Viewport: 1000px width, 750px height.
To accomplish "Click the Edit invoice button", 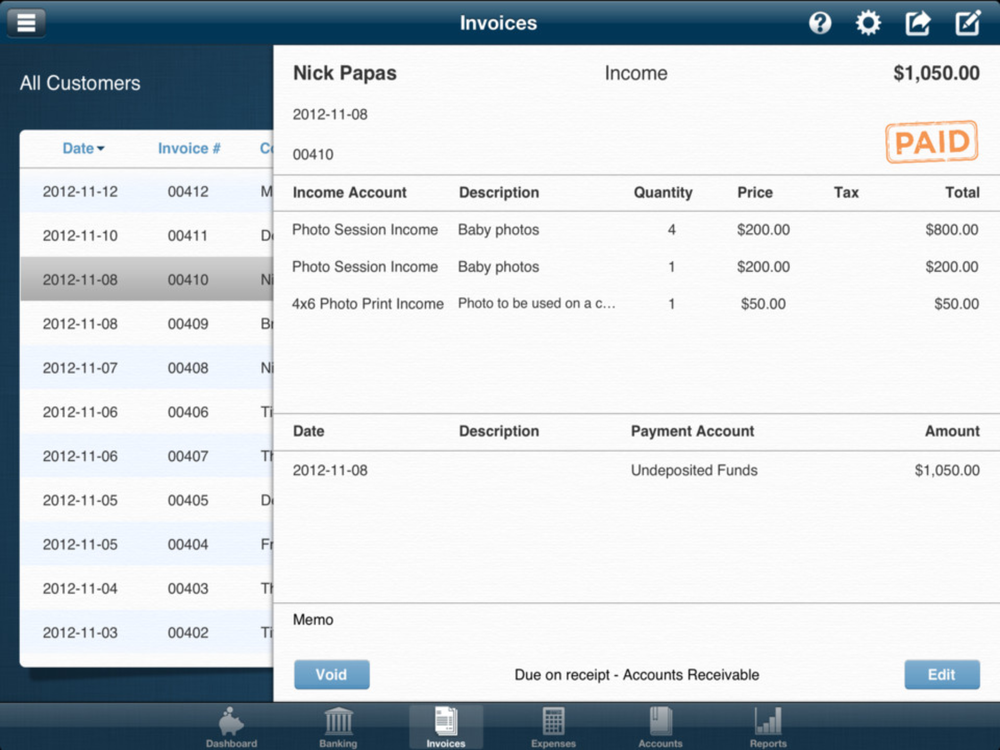I will (941, 675).
